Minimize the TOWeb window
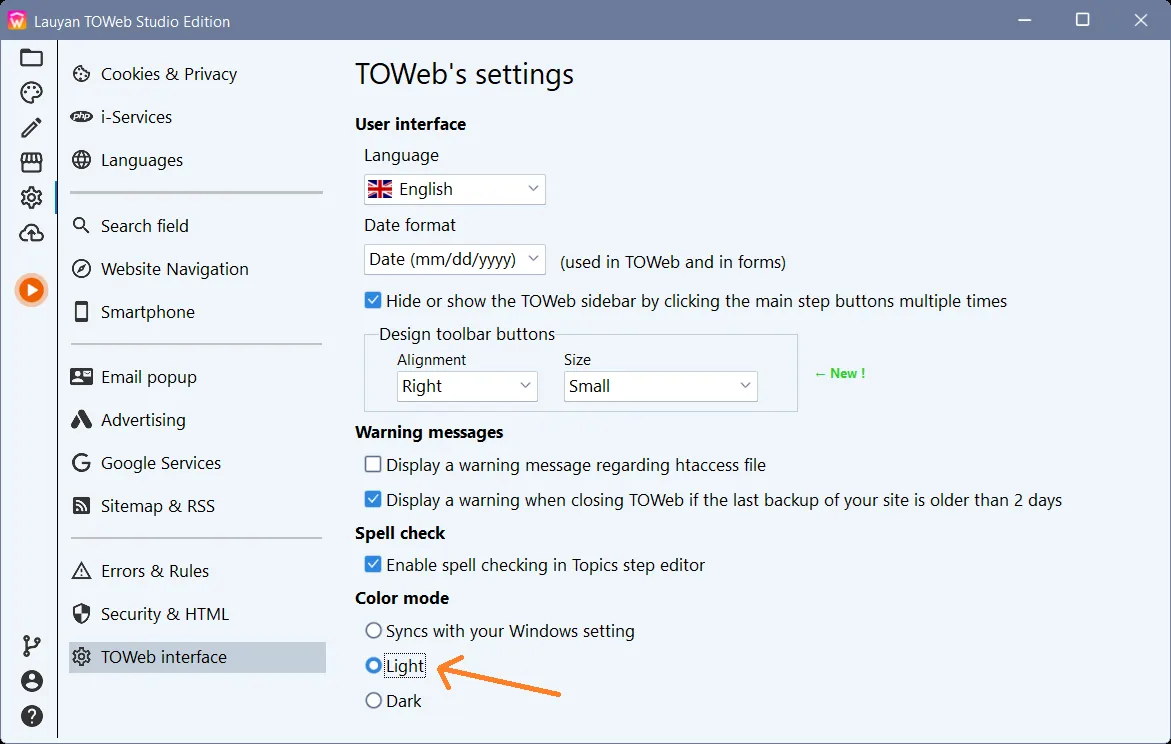 1025,20
